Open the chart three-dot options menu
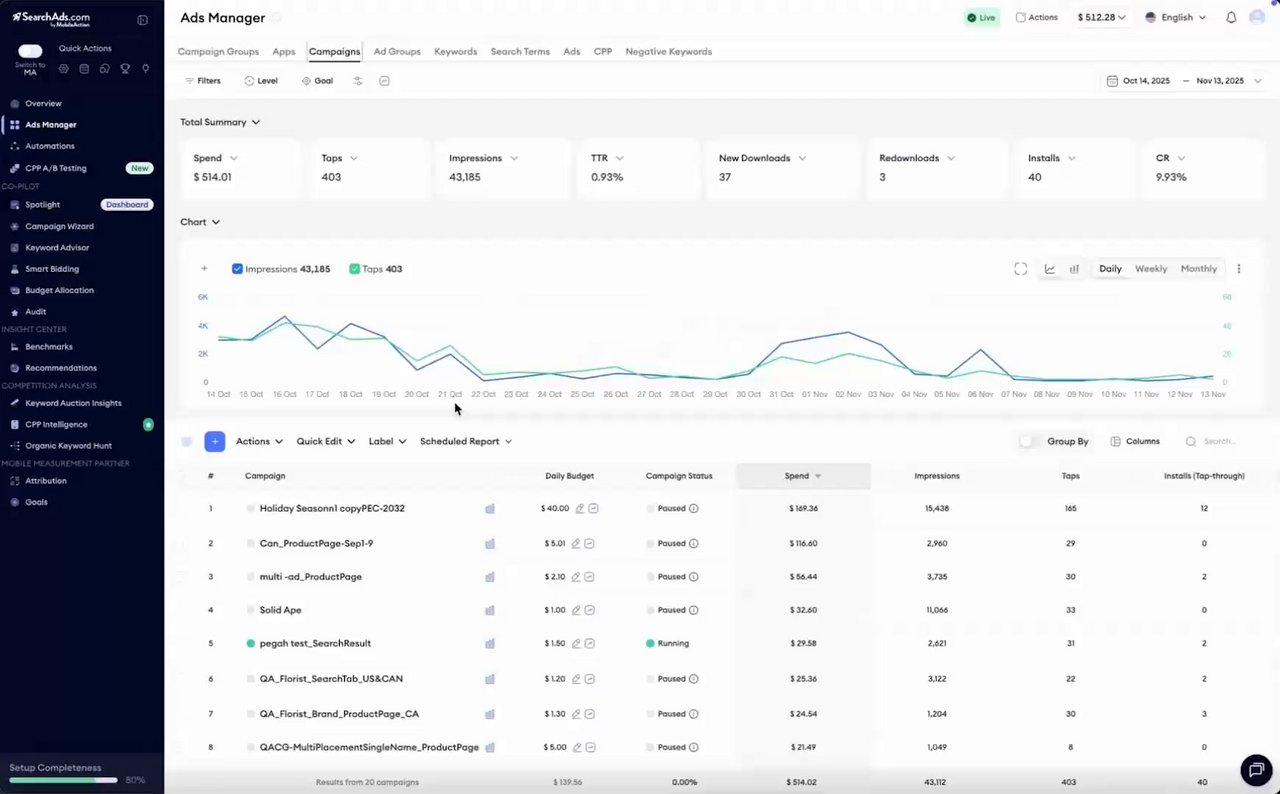 coord(1239,269)
